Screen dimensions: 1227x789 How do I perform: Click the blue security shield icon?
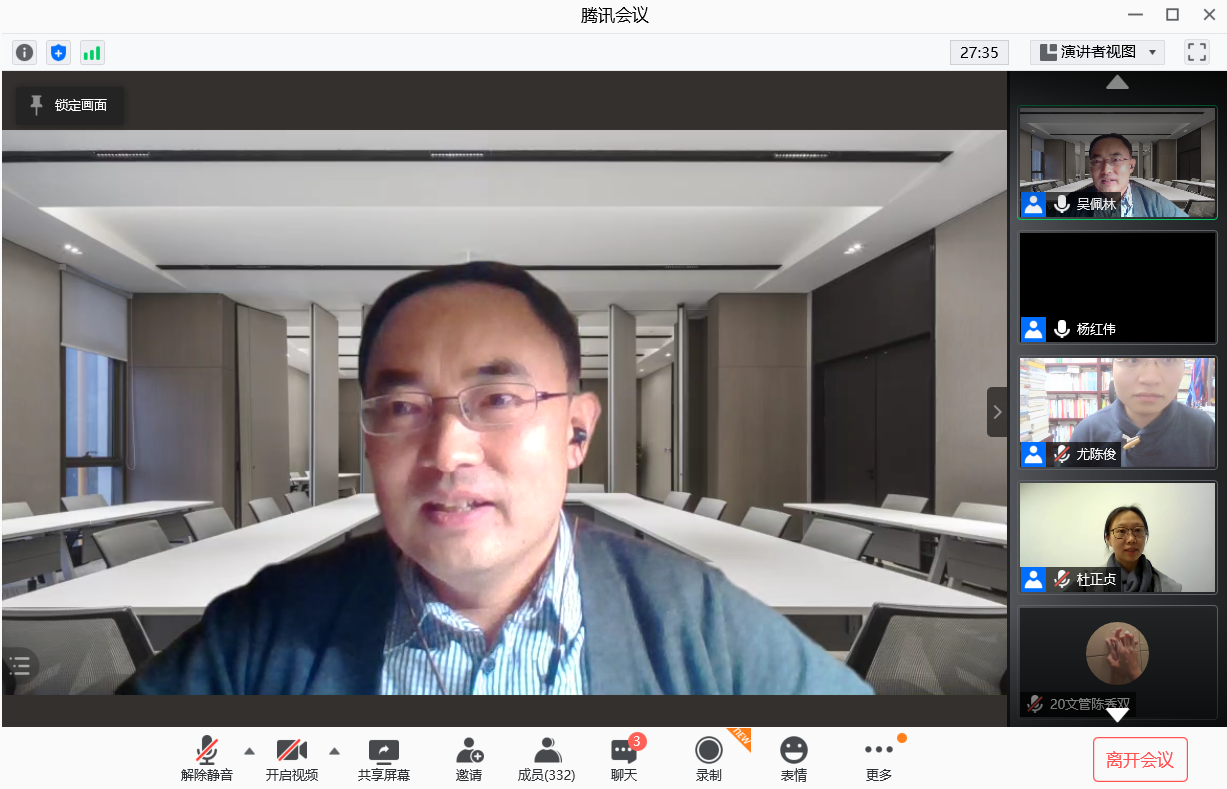[58, 52]
